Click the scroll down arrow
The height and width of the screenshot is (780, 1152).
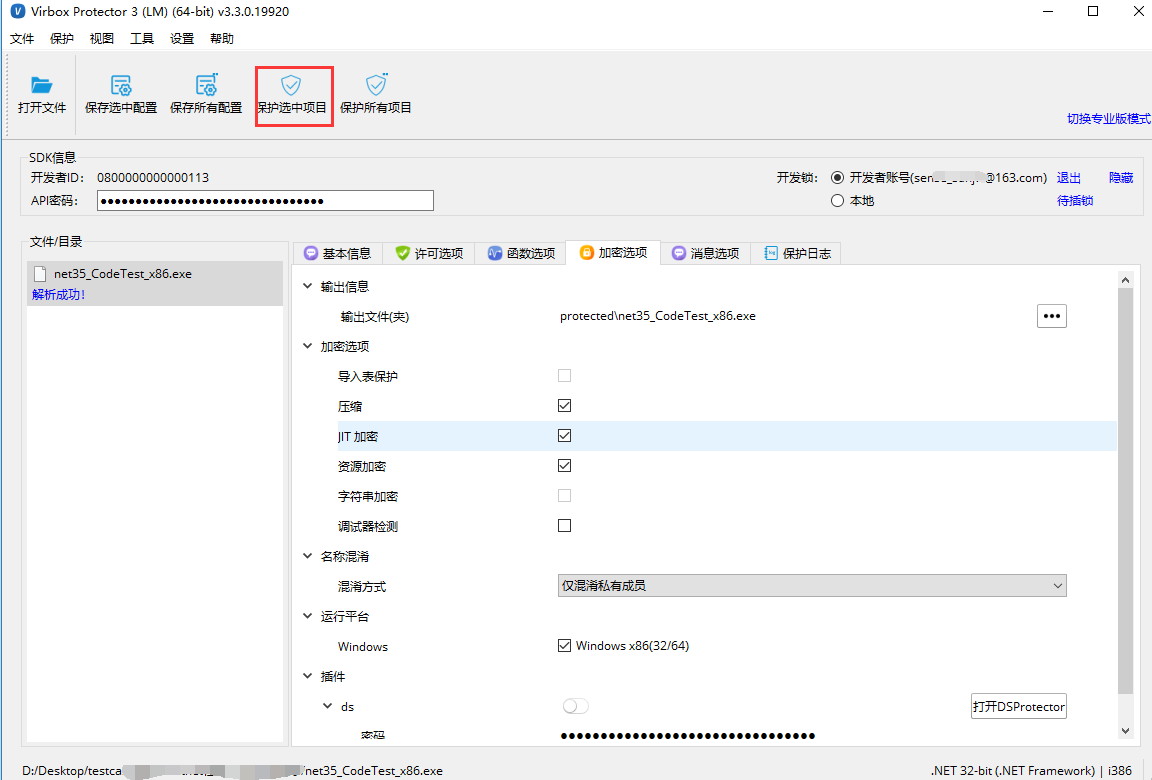(1125, 731)
